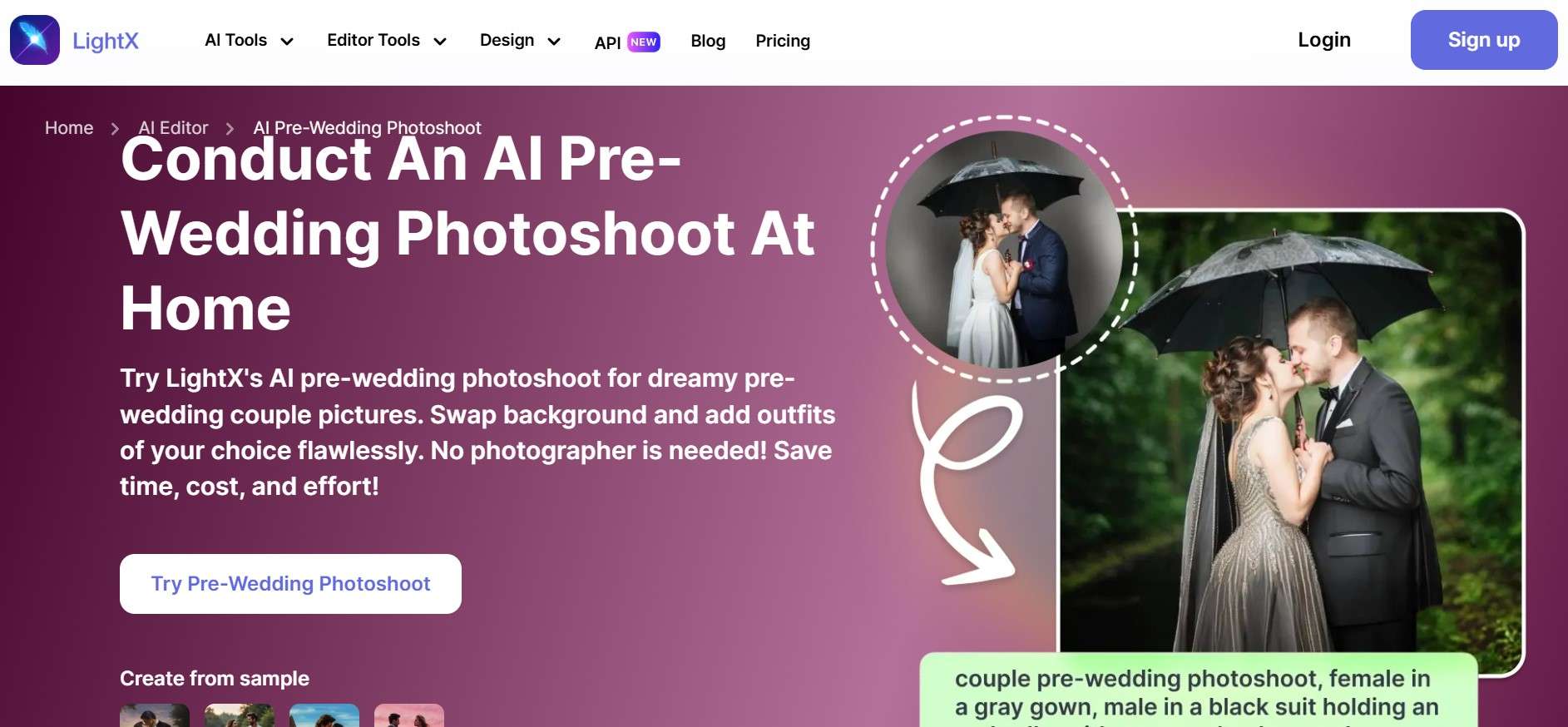This screenshot has width=1568, height=727.
Task: Select the first sample couple thumbnail
Action: coord(155,715)
